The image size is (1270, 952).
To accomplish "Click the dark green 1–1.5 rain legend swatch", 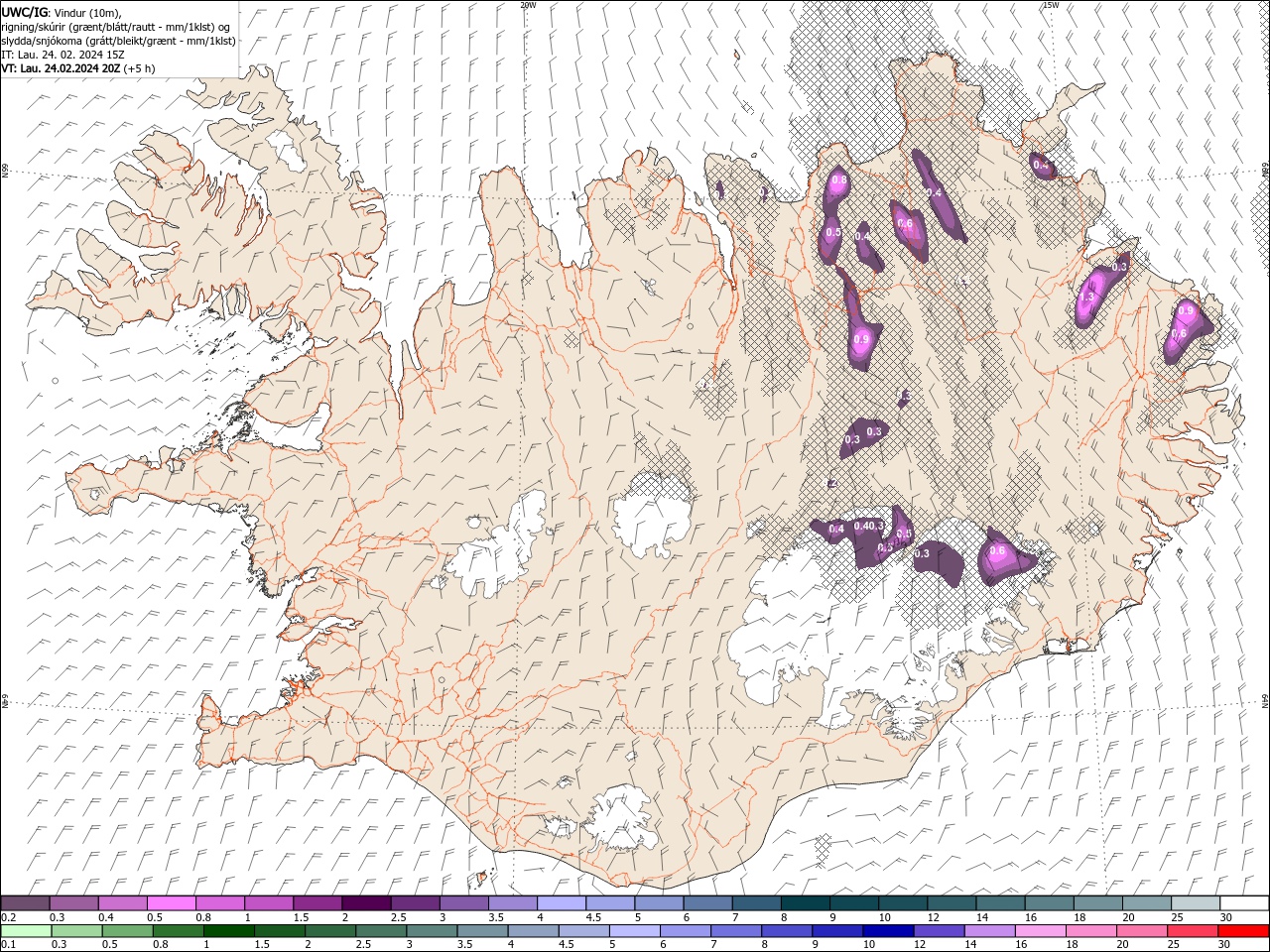I will (229, 931).
